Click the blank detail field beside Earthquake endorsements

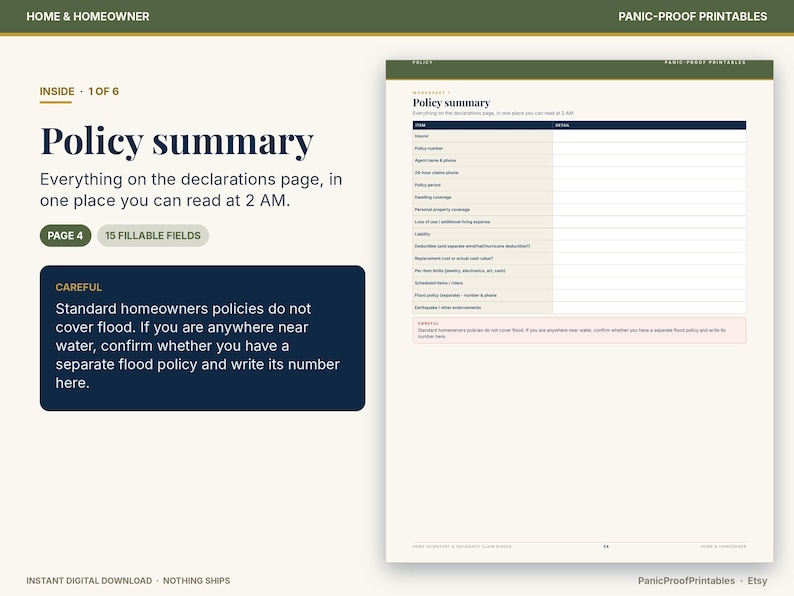coord(649,307)
